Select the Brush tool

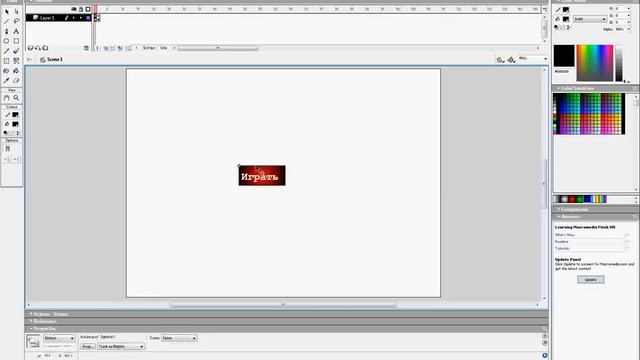coord(16,51)
